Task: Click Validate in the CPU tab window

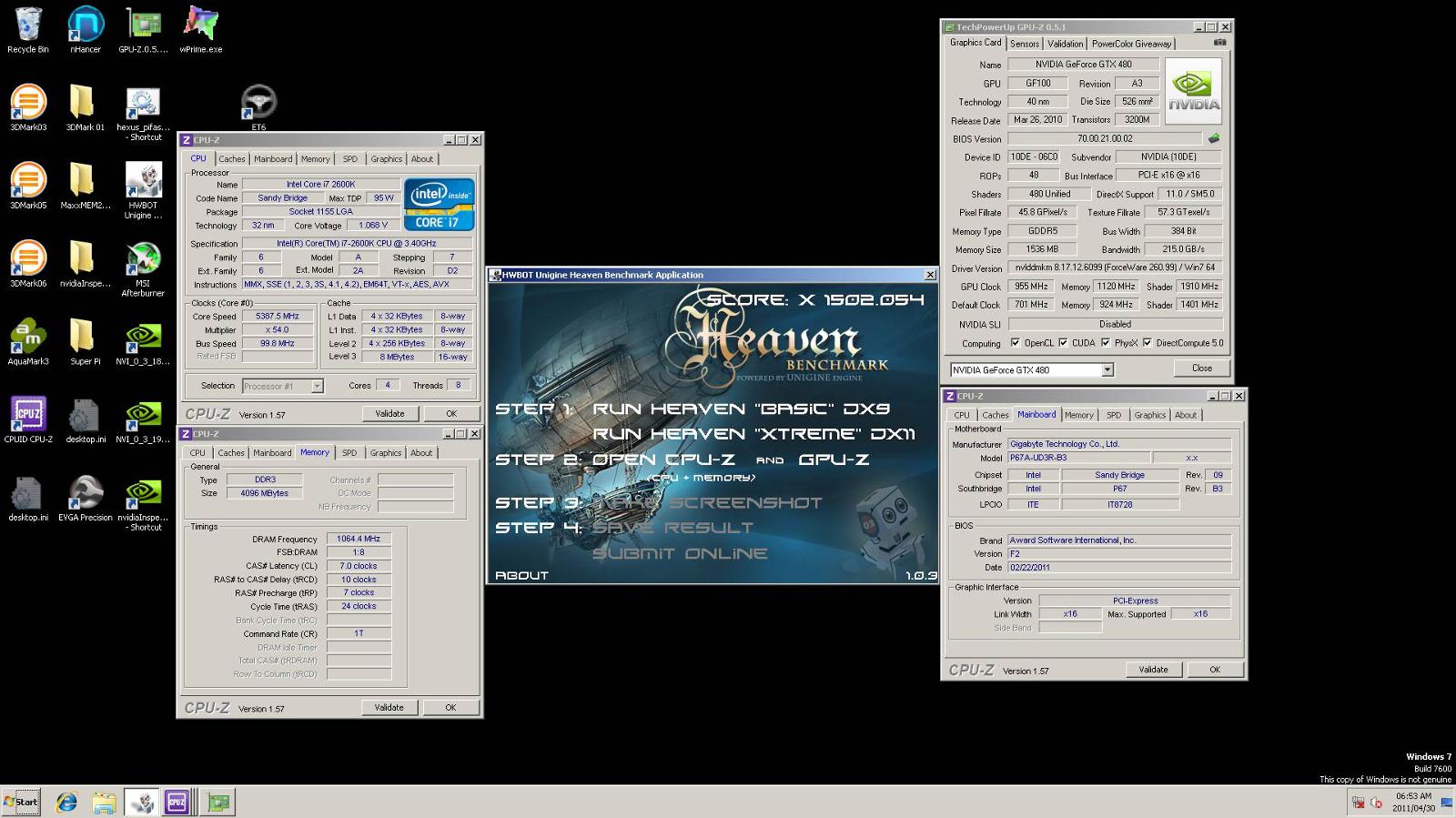Action: (x=389, y=414)
